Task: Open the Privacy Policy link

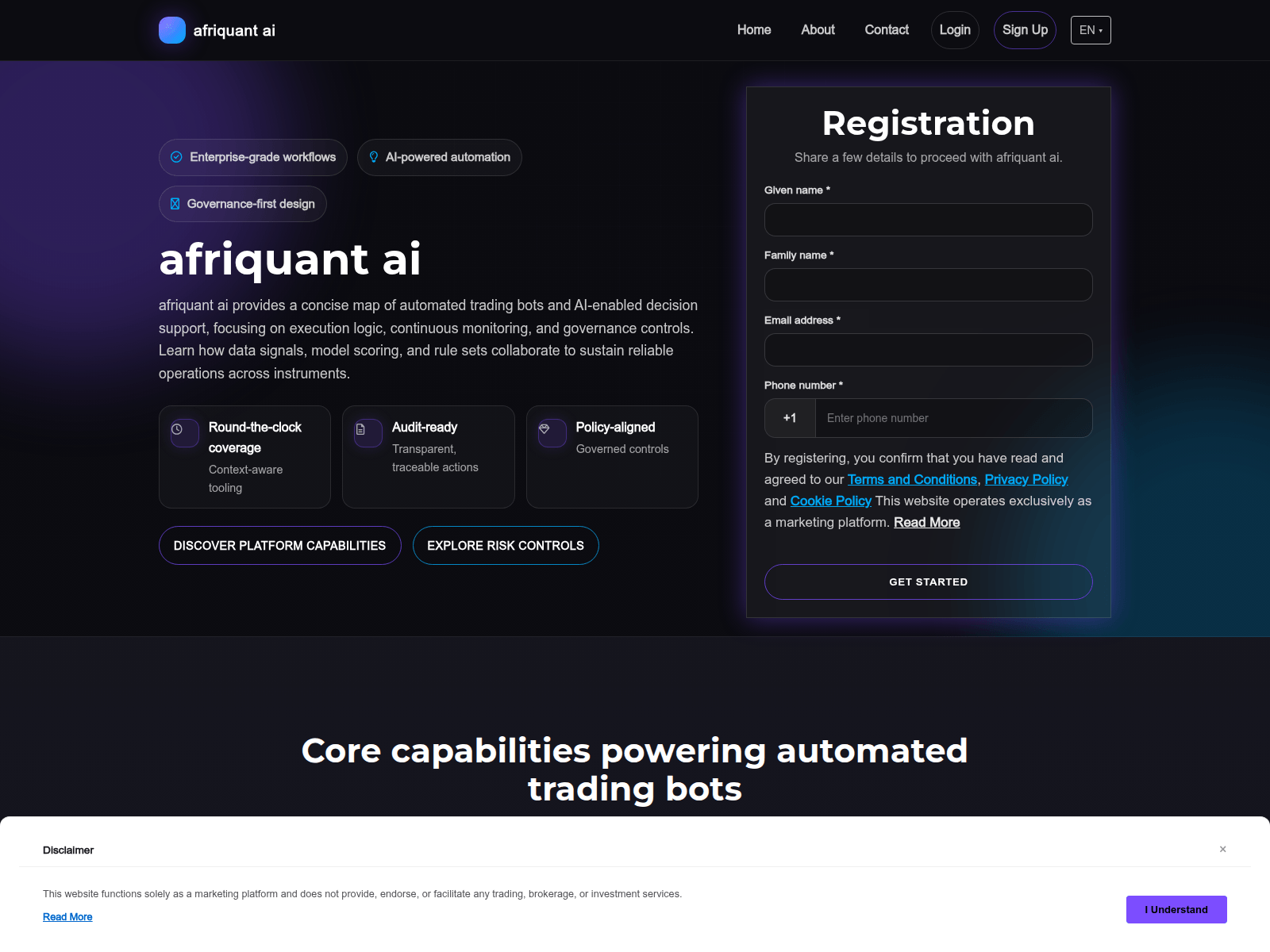Action: click(1026, 480)
